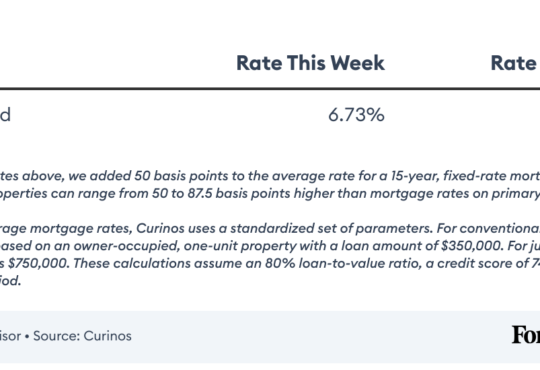Click the truncated "d" in first table row
The height and width of the screenshot is (370, 540).
(6, 115)
